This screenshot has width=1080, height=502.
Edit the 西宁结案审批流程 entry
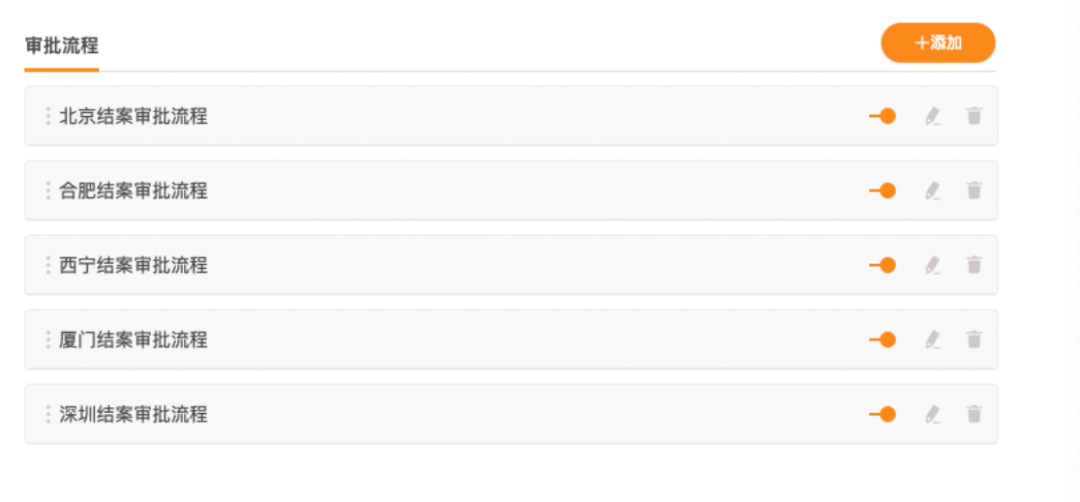[x=933, y=265]
